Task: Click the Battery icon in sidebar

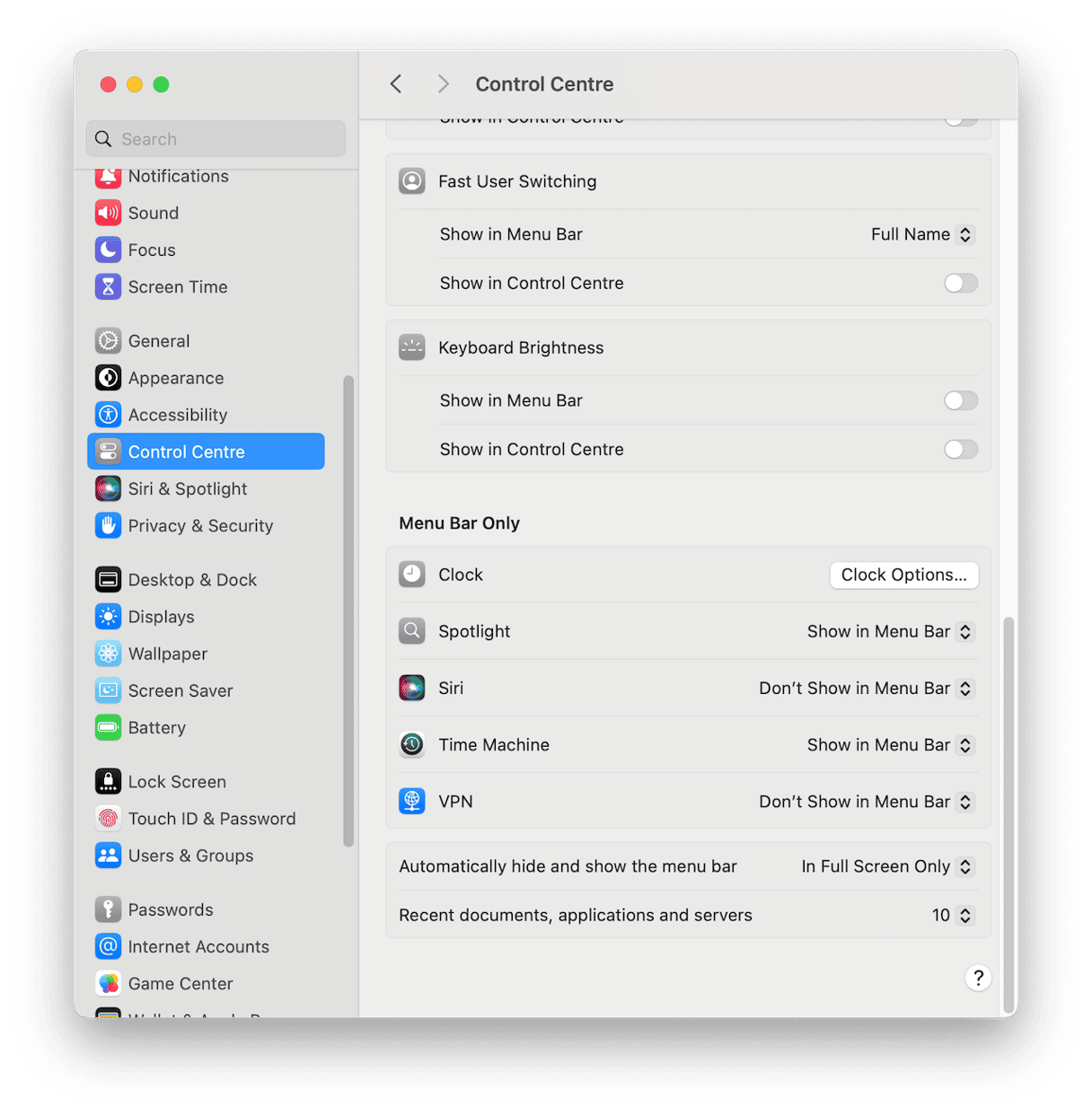Action: [108, 727]
